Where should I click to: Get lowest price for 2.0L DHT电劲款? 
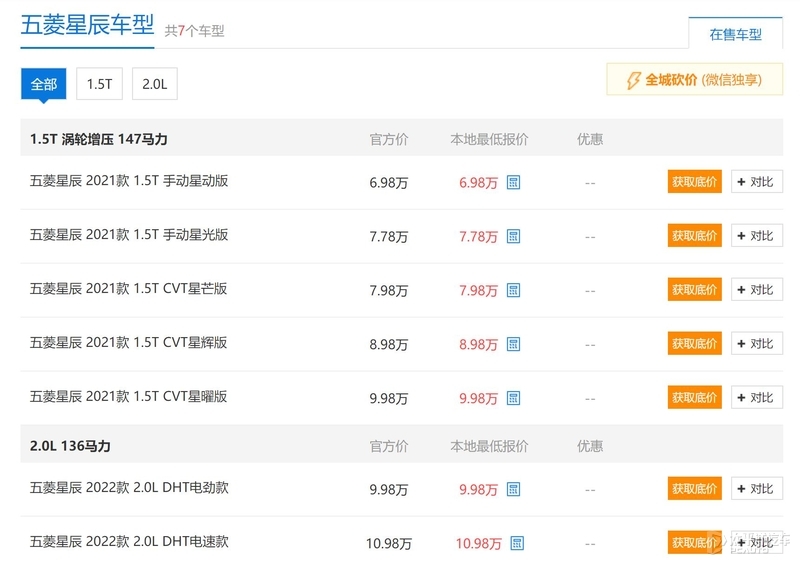(x=694, y=489)
